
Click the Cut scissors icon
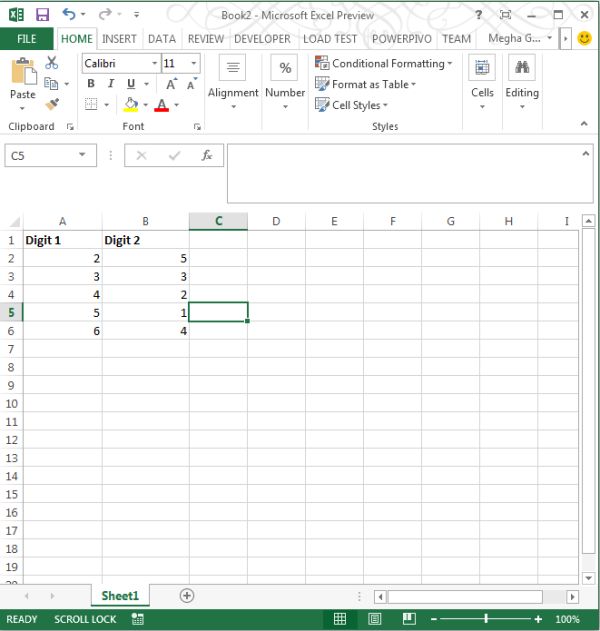click(52, 63)
